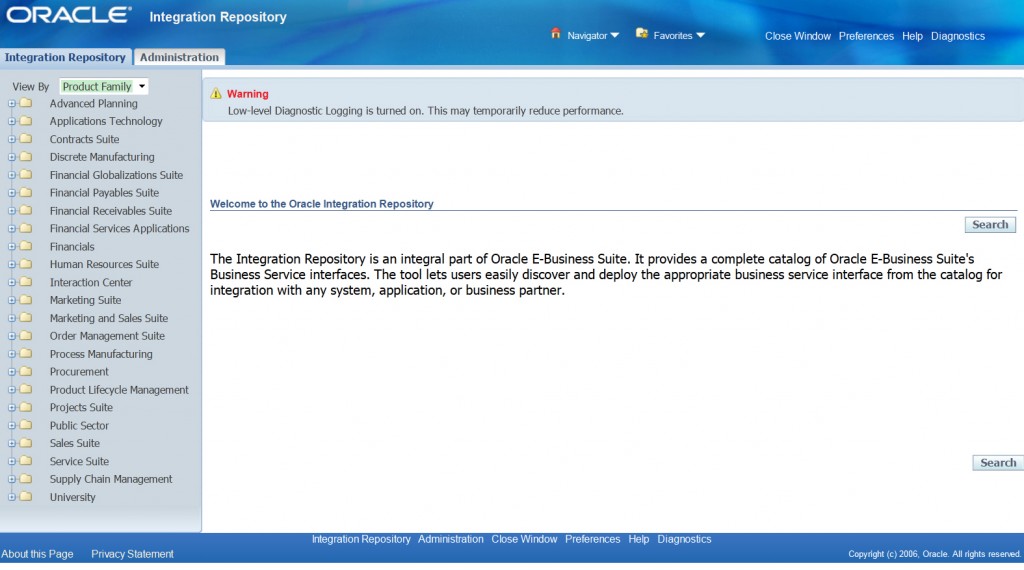The image size is (1024, 570).
Task: Click the Advanced Planning folder icon
Action: (x=25, y=103)
